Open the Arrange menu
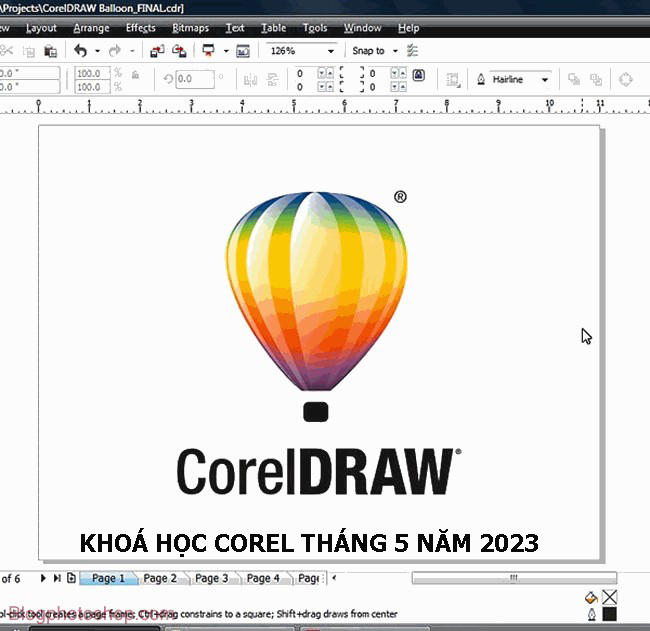 pyautogui.click(x=91, y=28)
